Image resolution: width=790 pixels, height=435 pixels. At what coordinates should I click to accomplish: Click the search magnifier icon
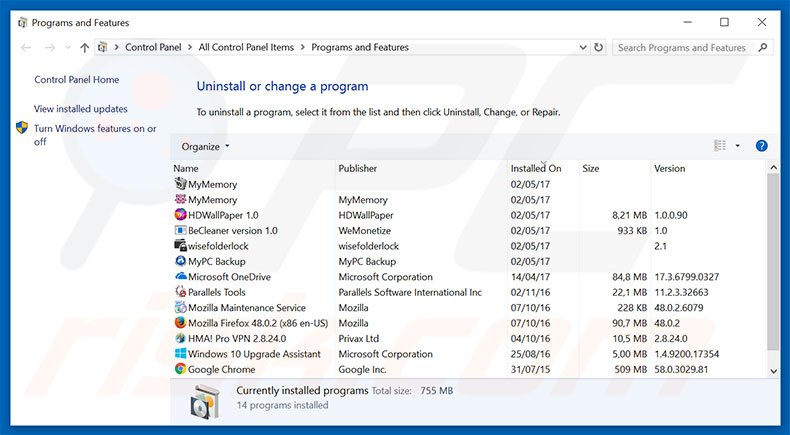pos(763,47)
